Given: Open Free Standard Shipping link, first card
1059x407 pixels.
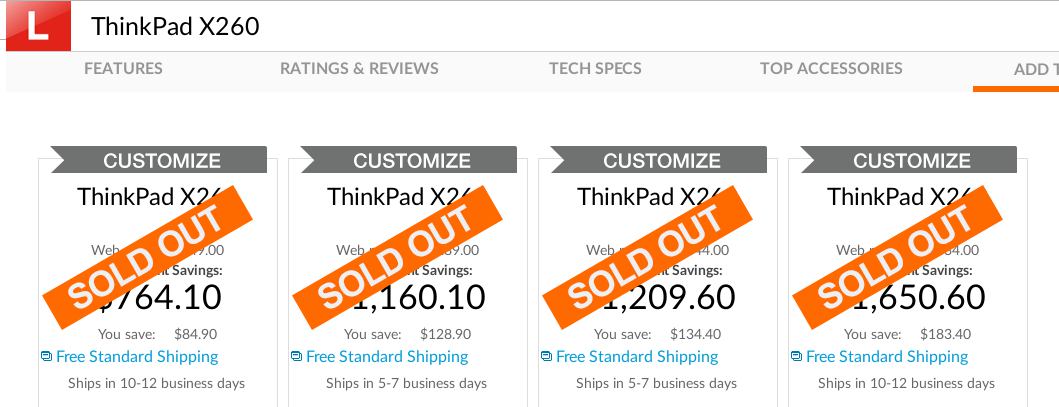Looking at the screenshot, I should (x=137, y=357).
